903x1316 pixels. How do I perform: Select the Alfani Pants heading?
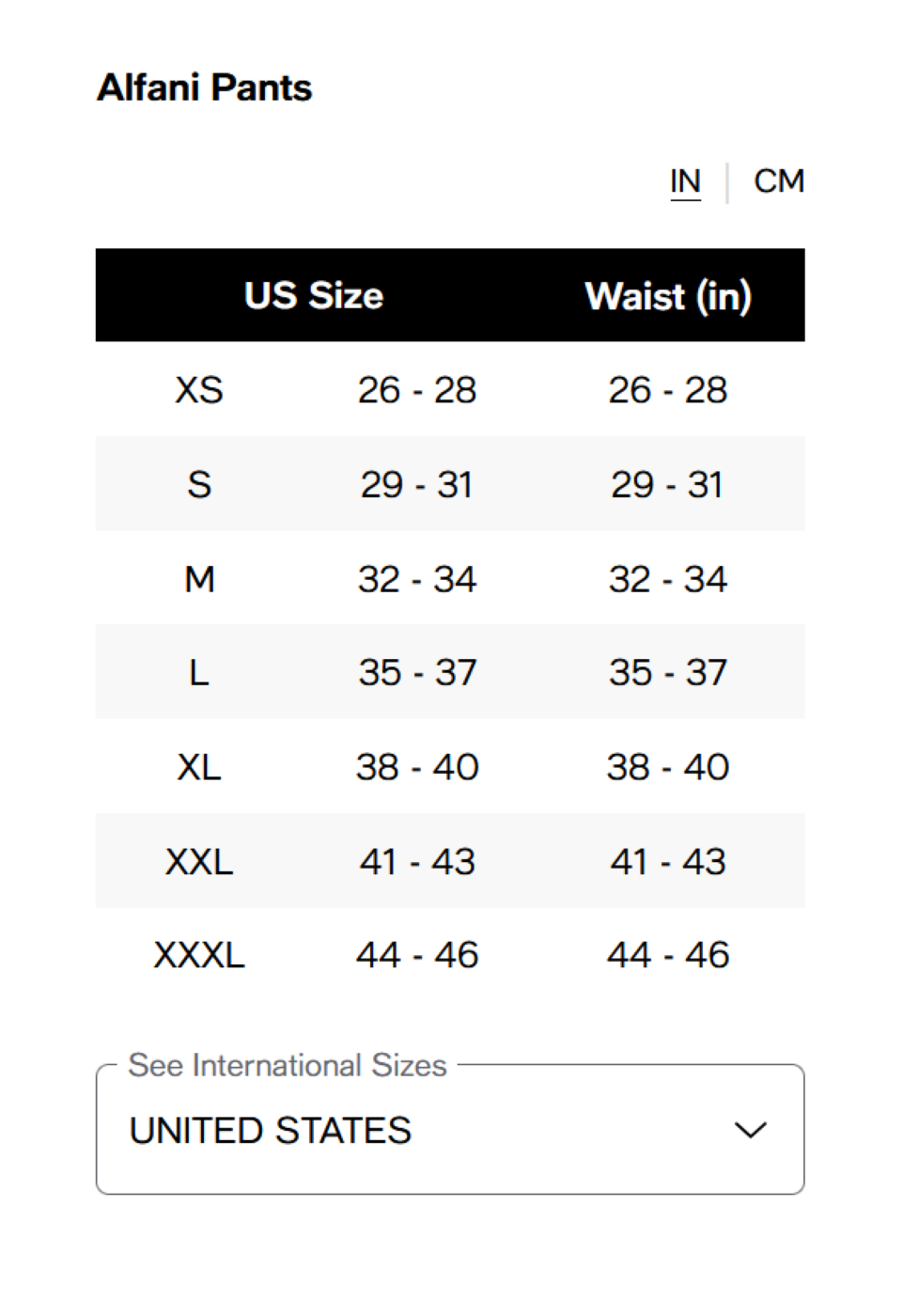tap(205, 87)
